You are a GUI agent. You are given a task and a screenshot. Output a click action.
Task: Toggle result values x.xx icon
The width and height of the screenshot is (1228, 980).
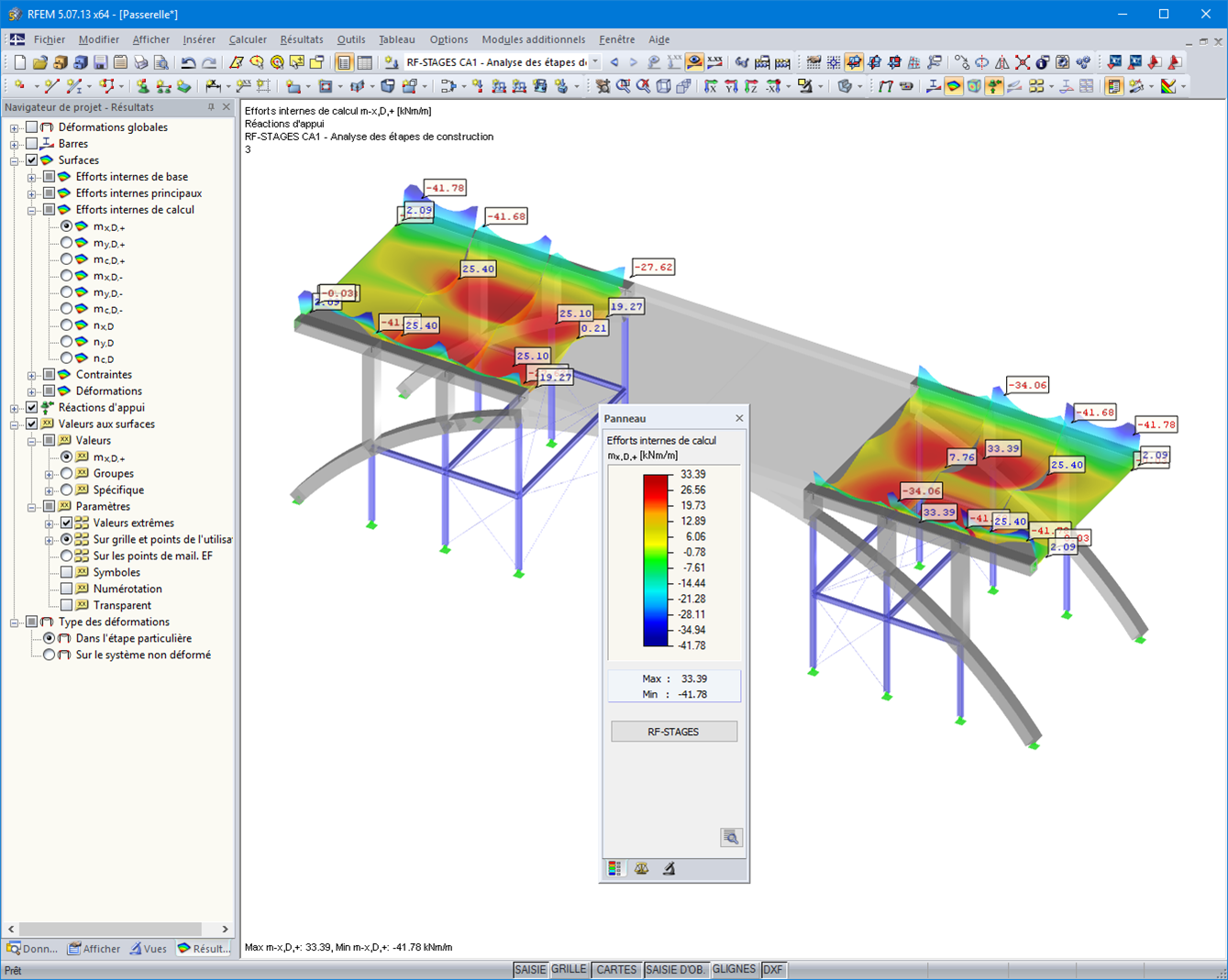tap(714, 62)
